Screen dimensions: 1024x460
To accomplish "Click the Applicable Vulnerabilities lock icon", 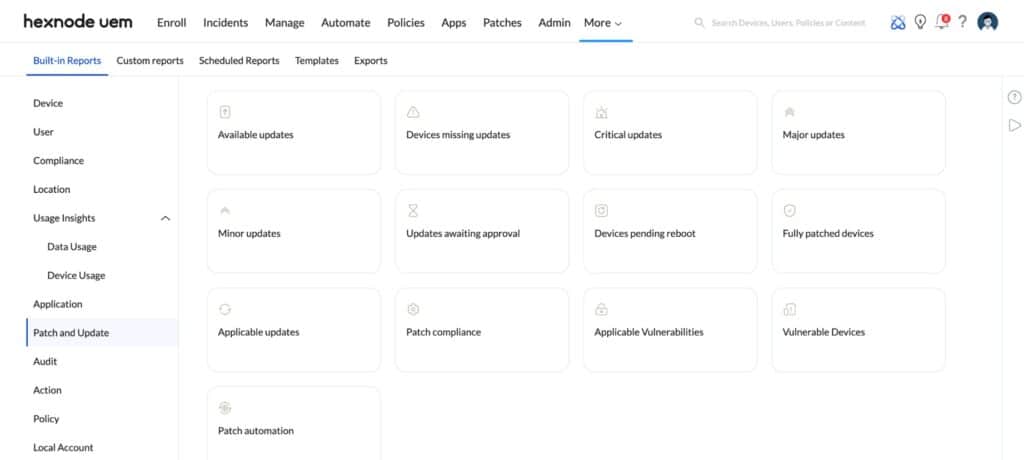I will [x=601, y=309].
